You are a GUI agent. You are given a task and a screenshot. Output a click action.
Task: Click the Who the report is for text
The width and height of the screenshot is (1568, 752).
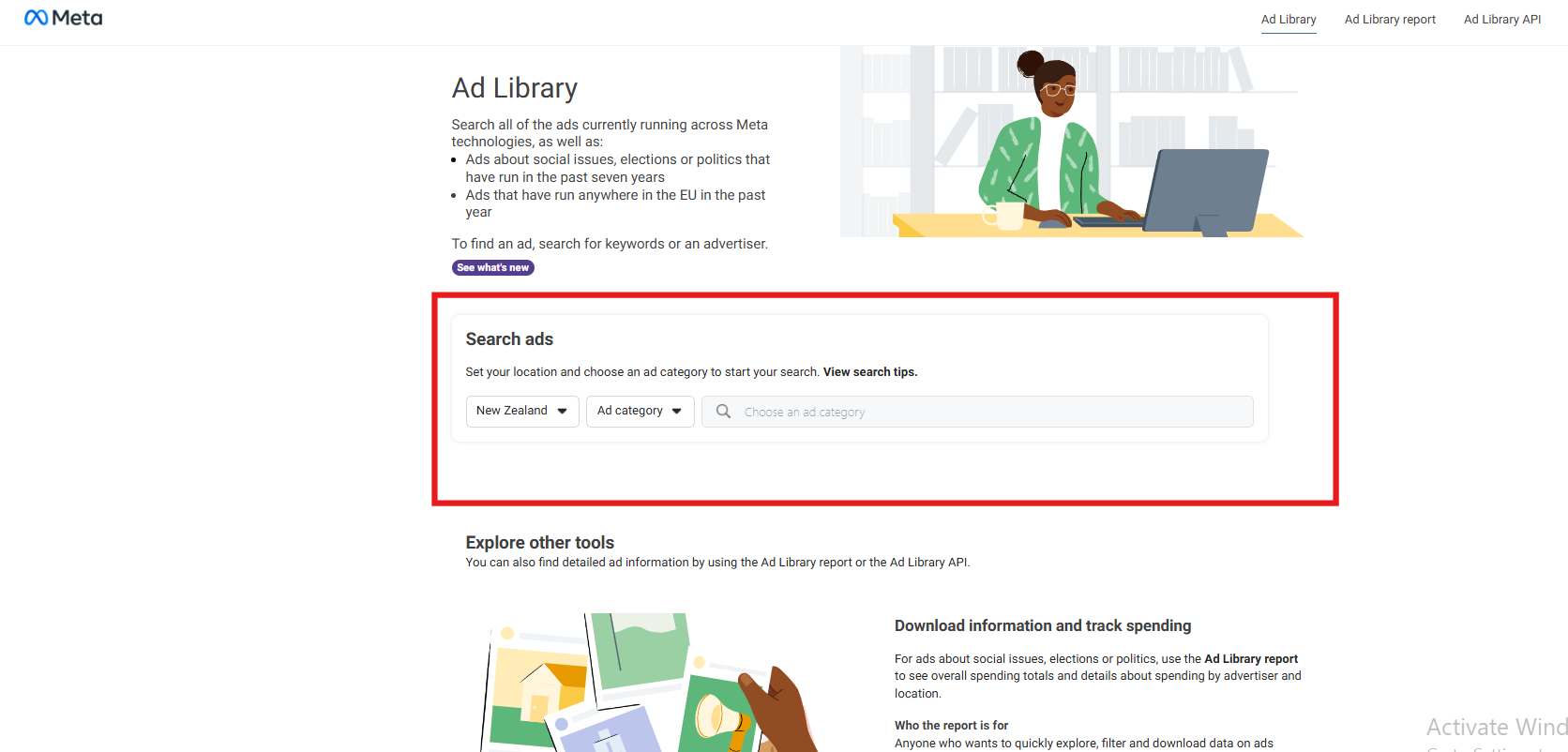click(x=951, y=726)
